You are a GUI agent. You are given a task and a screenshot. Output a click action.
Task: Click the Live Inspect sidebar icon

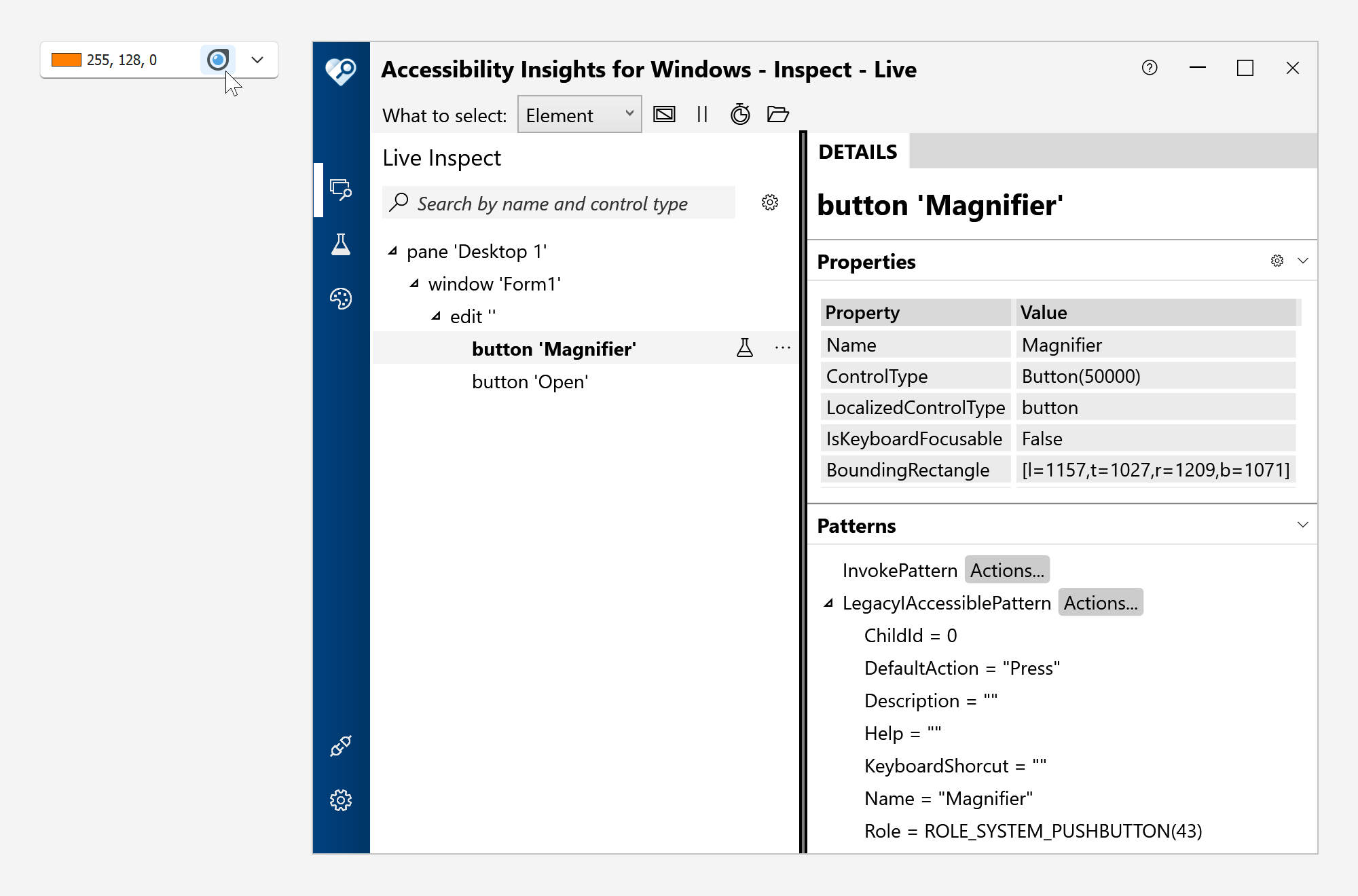(341, 189)
